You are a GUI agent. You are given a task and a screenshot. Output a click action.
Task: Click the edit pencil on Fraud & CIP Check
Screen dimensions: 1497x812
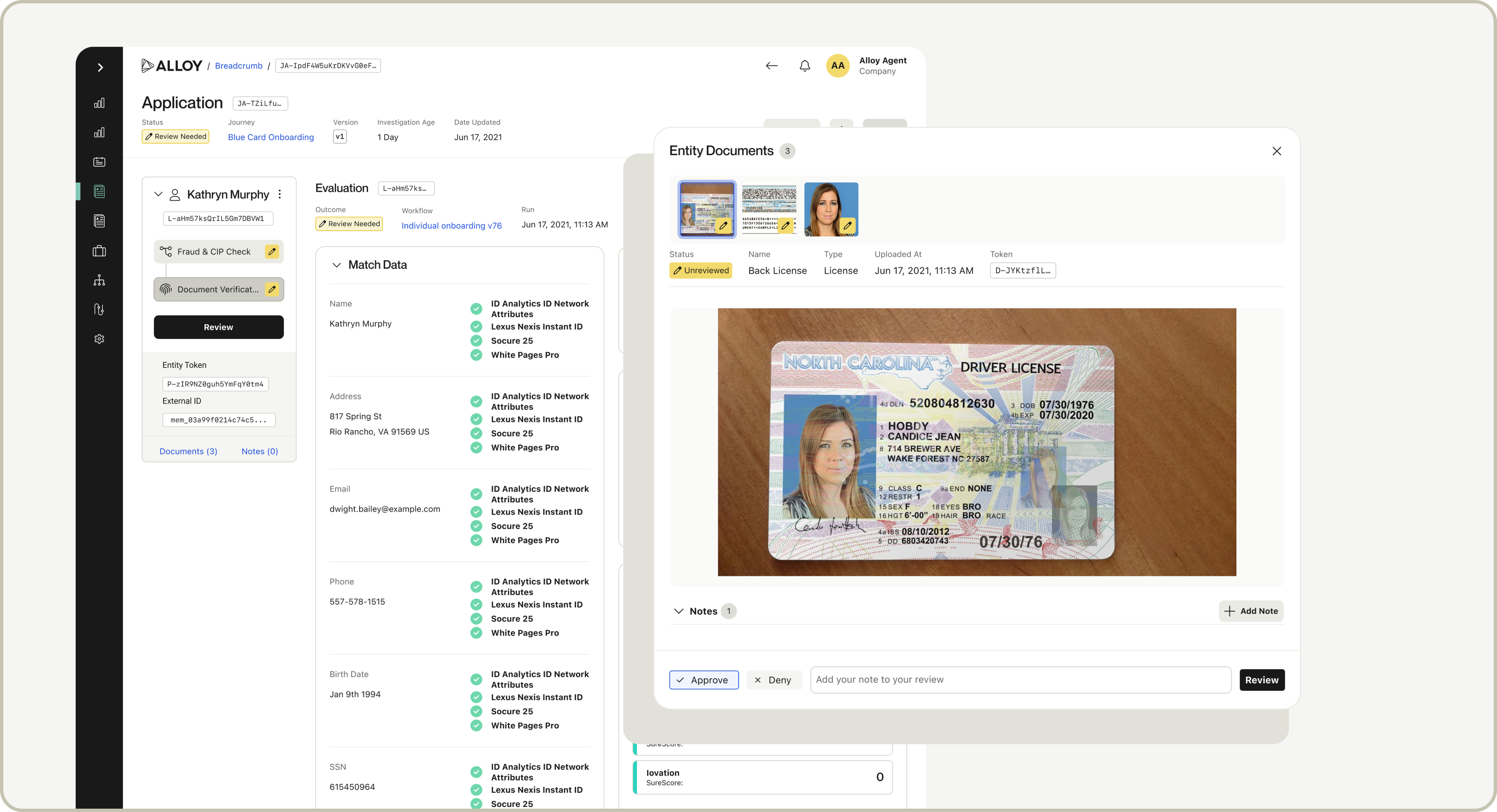[x=271, y=251]
